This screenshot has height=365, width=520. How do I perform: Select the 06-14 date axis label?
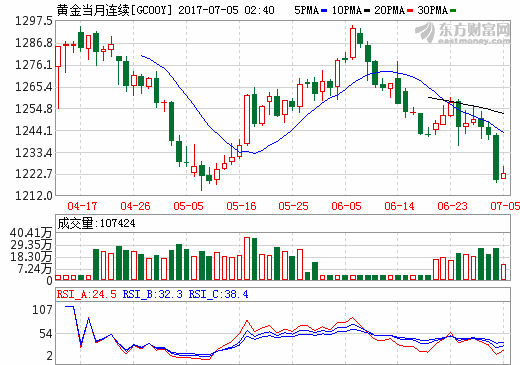click(399, 206)
